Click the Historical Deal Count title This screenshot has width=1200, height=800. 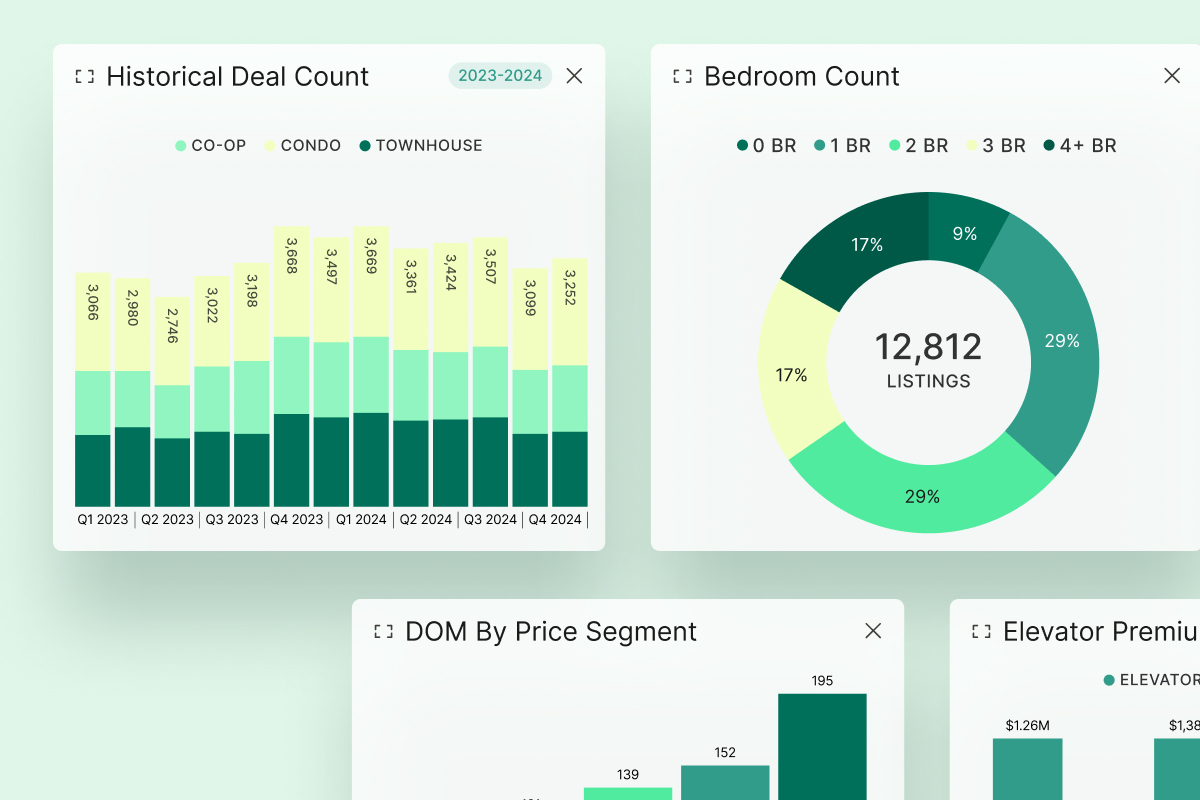pyautogui.click(x=238, y=76)
